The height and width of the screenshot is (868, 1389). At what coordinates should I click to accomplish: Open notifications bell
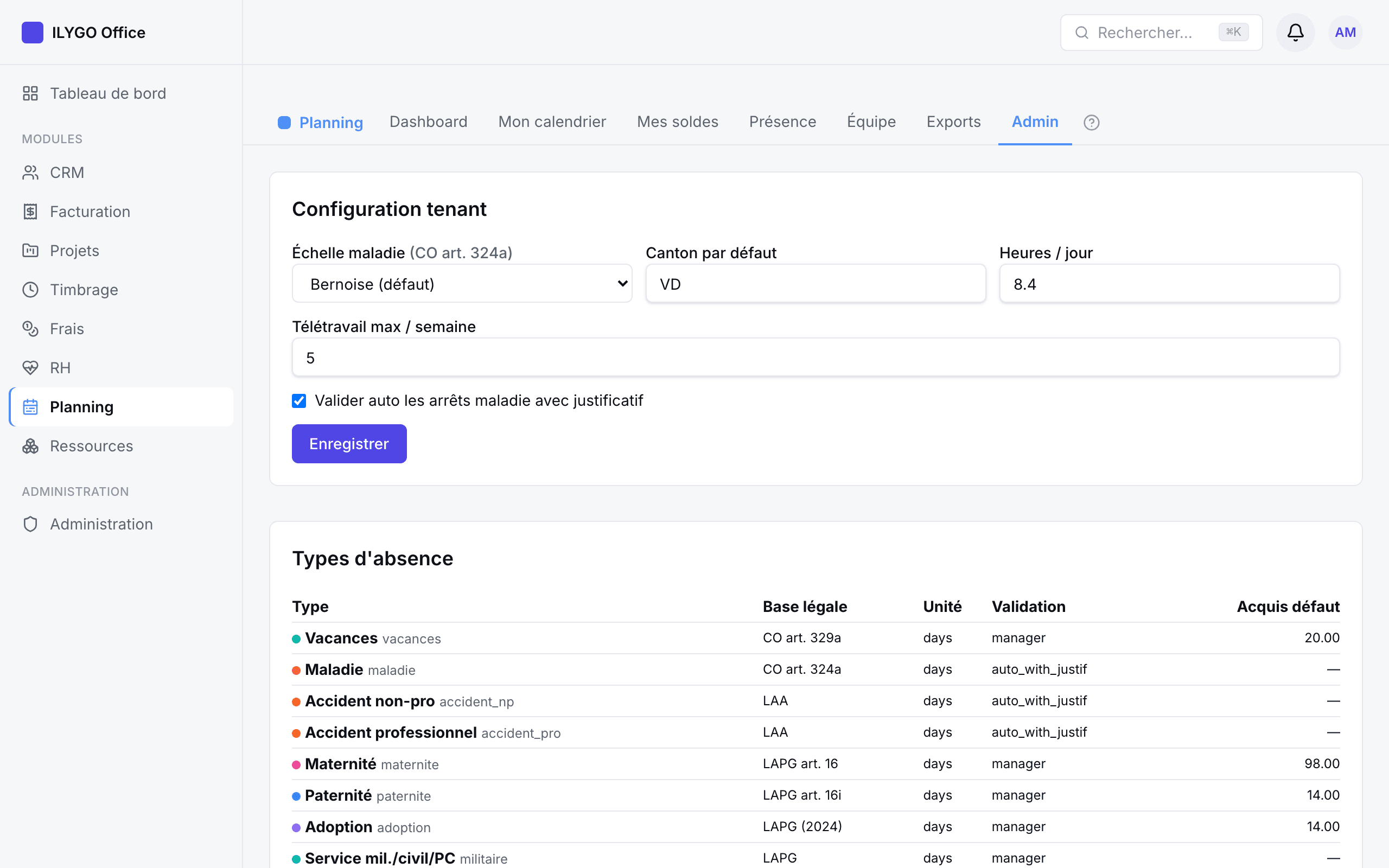1295,32
